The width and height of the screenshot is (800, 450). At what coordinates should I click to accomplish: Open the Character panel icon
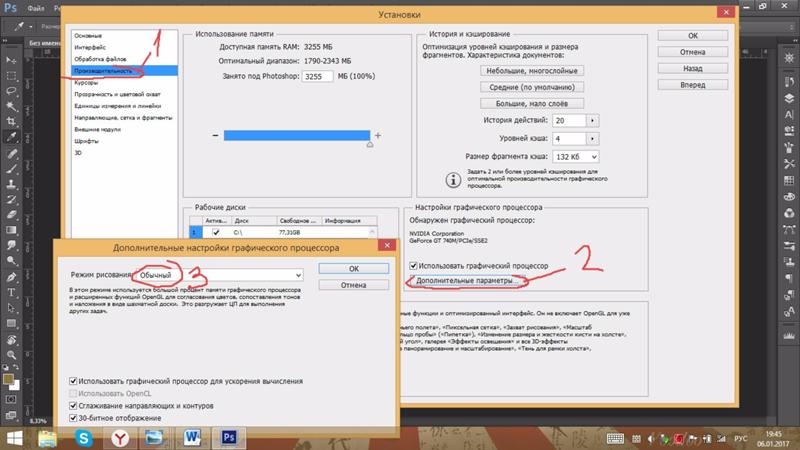789,115
